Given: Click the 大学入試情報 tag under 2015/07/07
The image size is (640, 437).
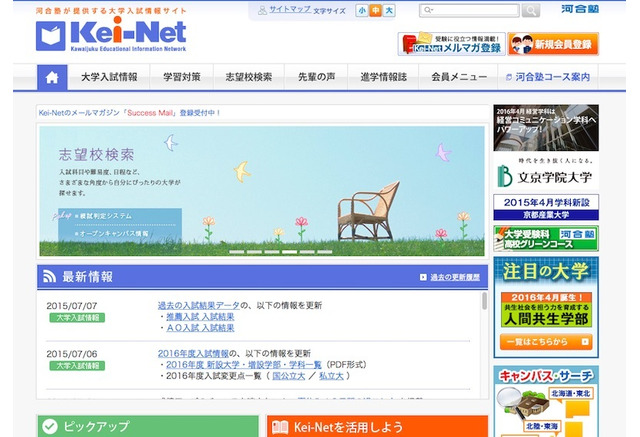Looking at the screenshot, I should (77, 317).
